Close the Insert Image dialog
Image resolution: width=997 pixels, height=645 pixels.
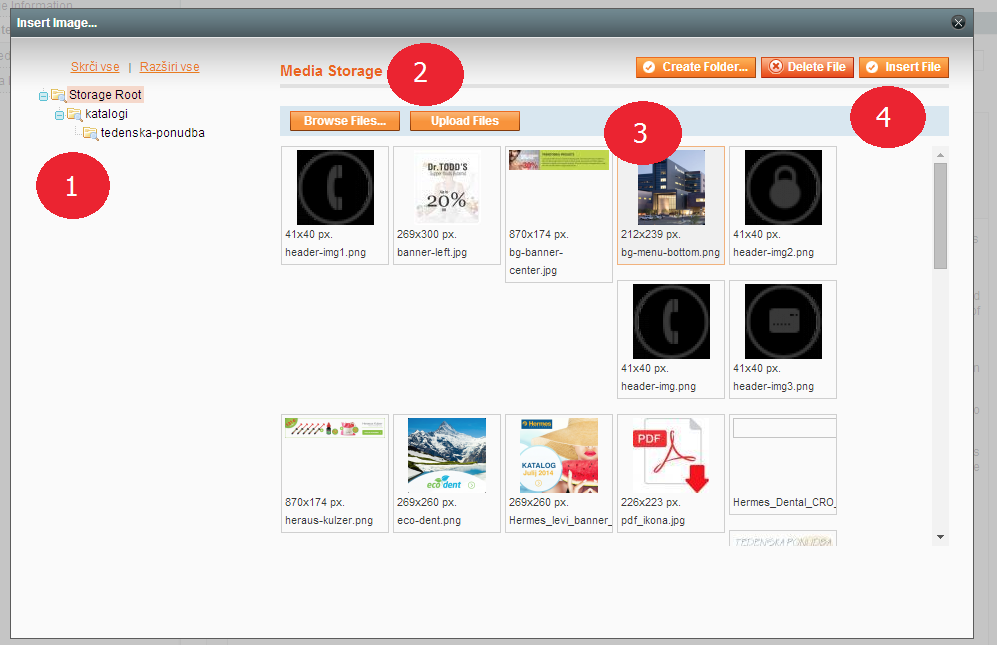(x=958, y=22)
